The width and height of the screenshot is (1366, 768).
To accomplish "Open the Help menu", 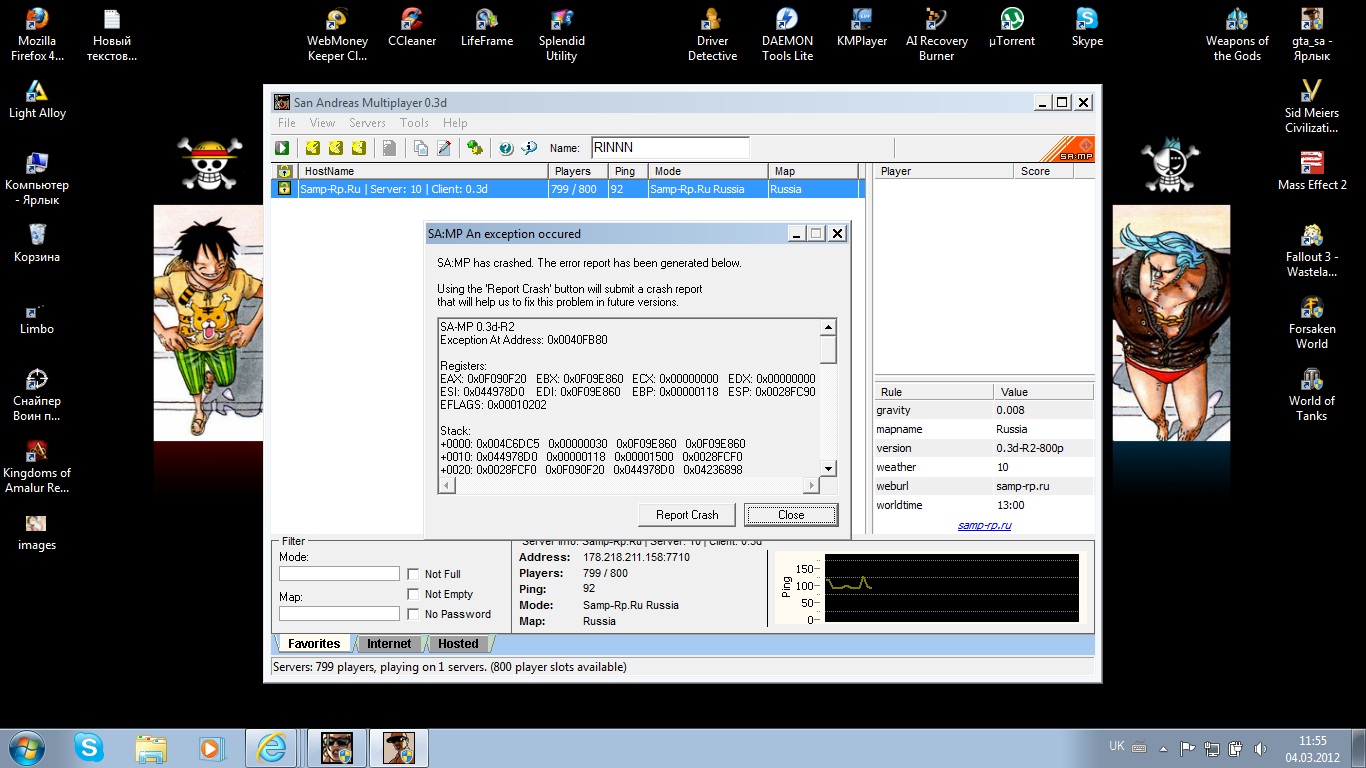I will coord(455,123).
